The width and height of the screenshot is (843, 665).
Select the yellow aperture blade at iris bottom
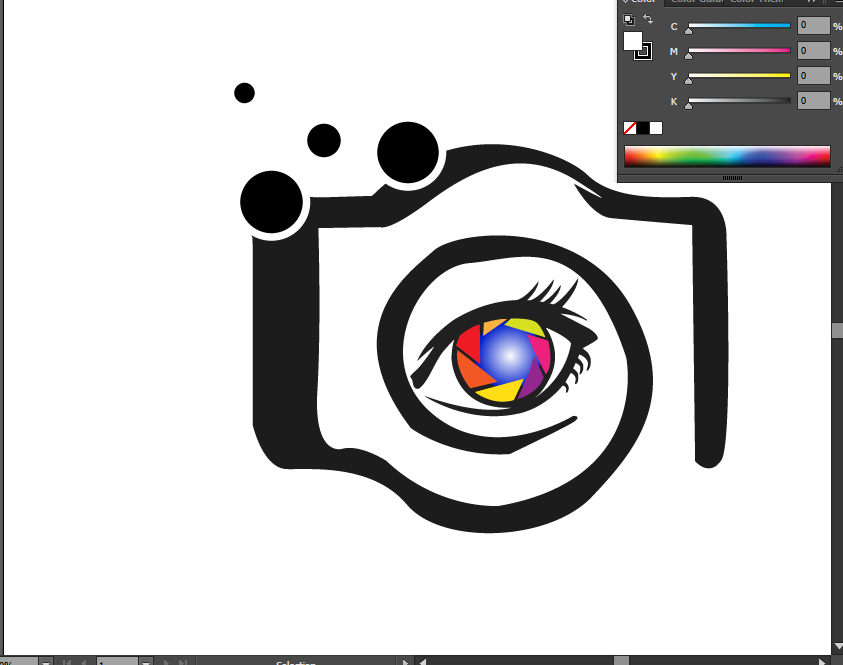(499, 391)
